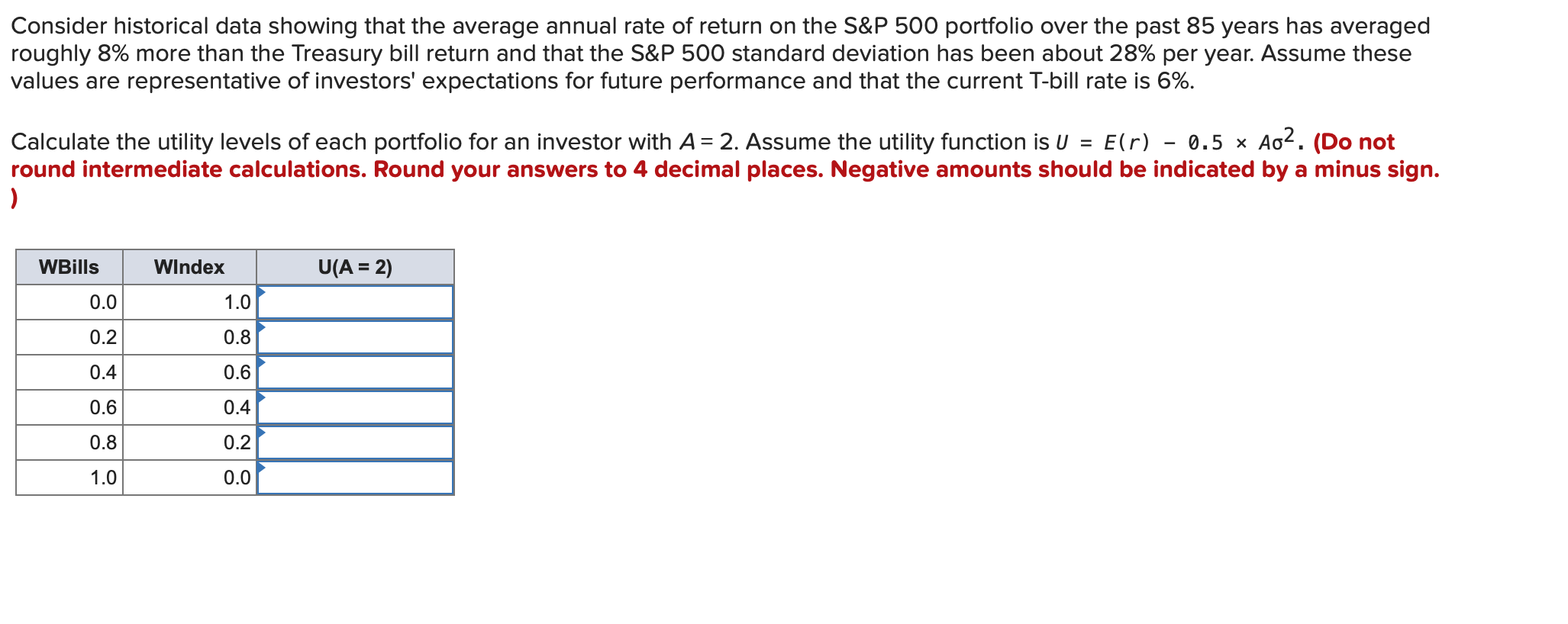Select the WIndex column header
1568x624 pixels.
(x=189, y=267)
